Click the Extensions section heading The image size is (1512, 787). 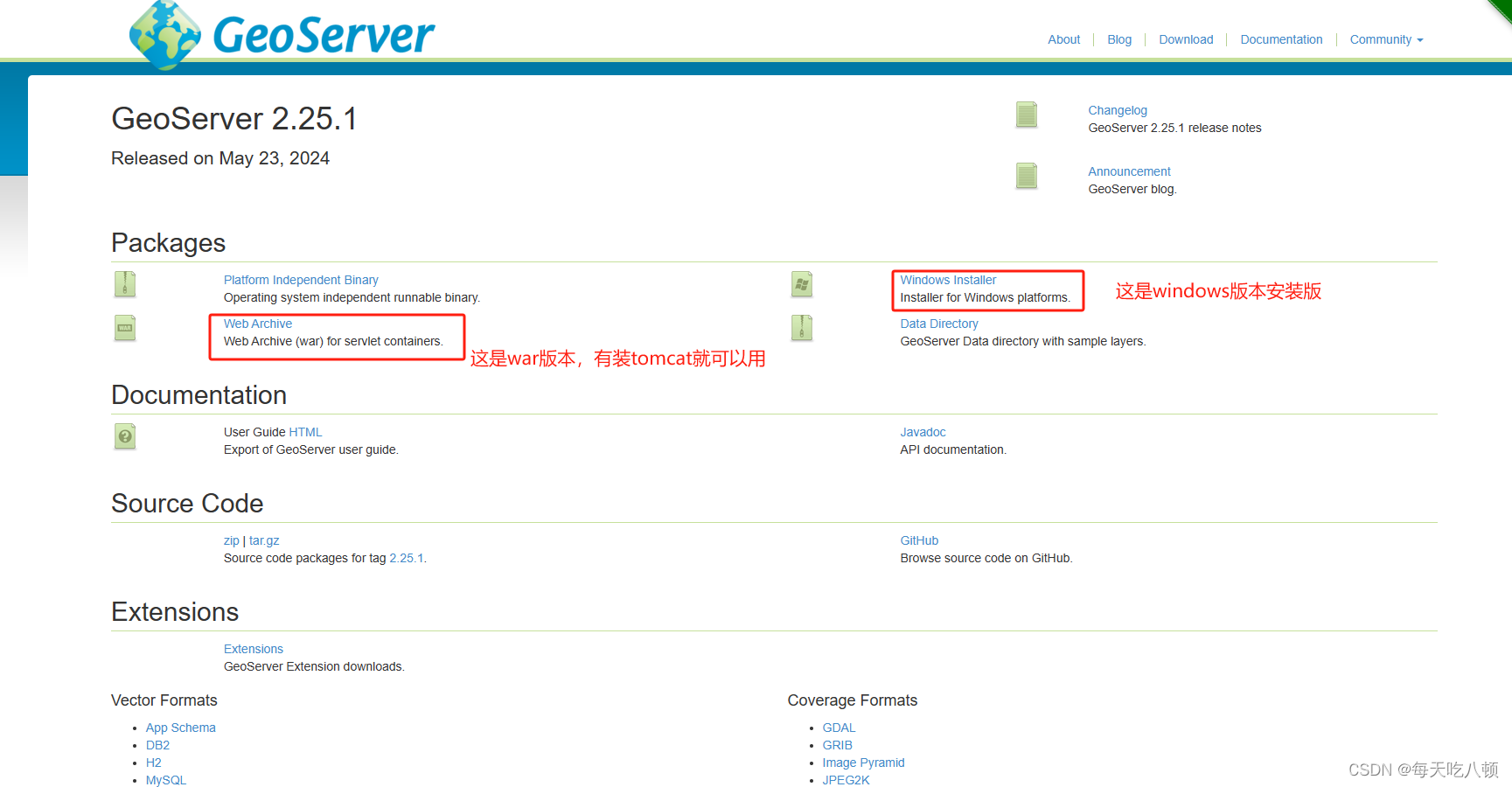(175, 612)
